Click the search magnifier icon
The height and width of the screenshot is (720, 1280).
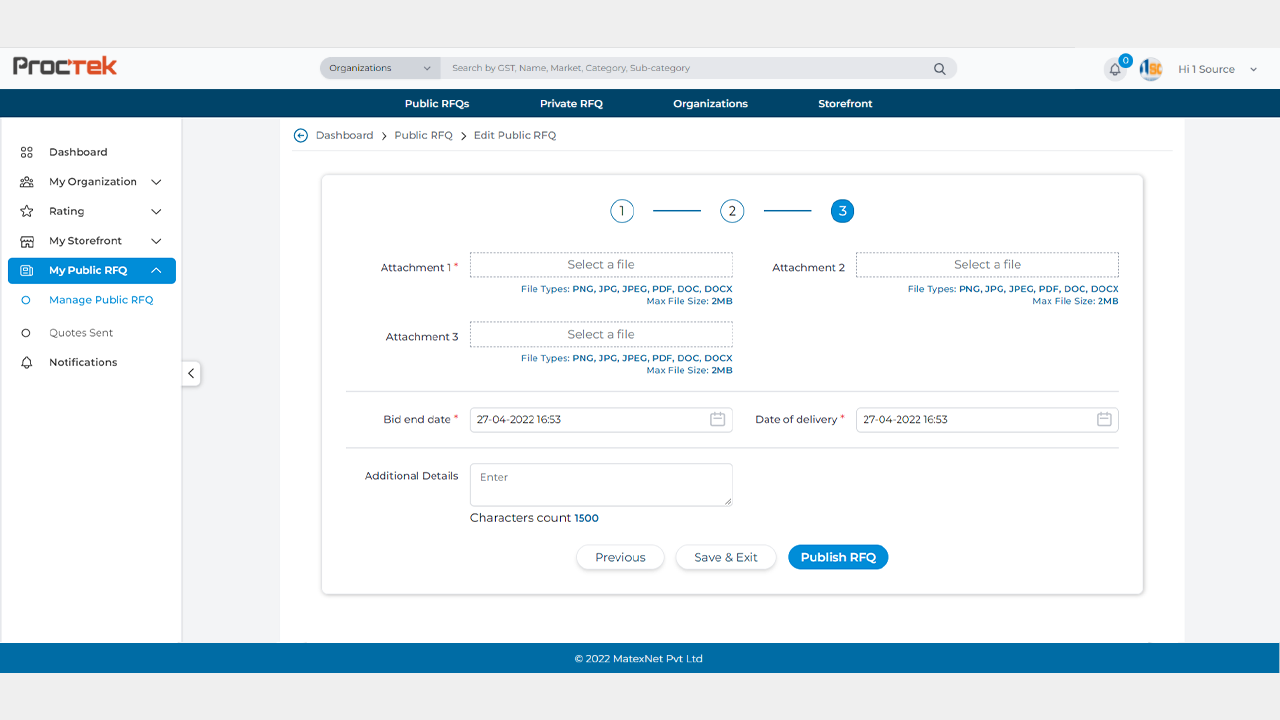(x=939, y=69)
